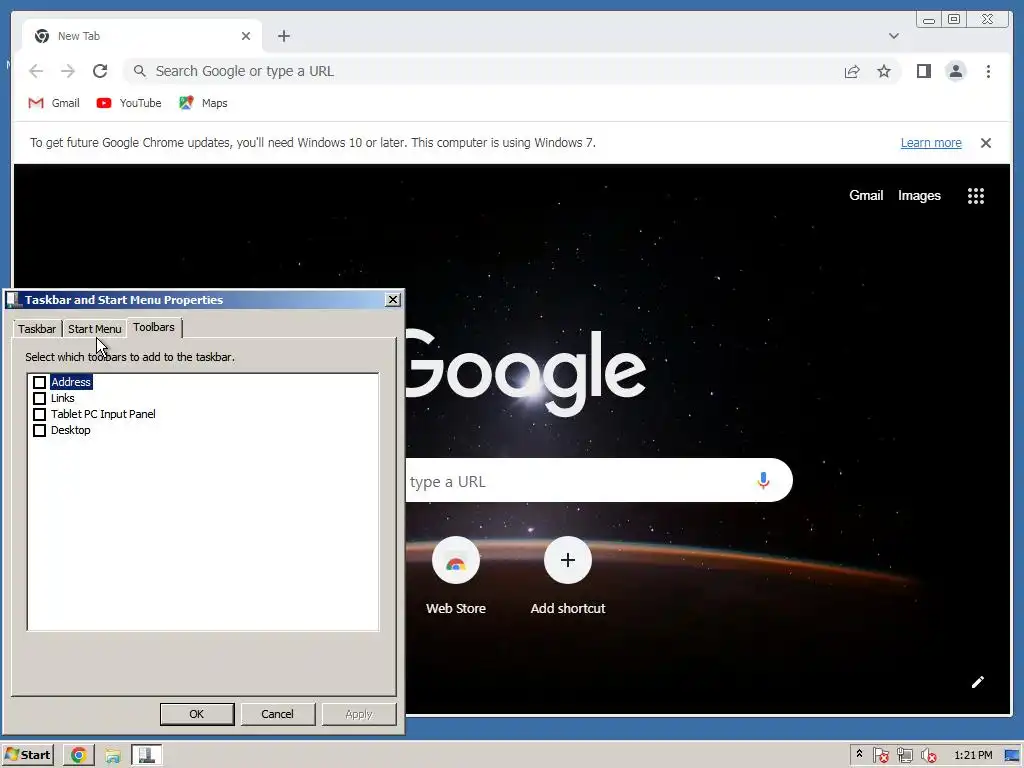Open the Windows Start menu
The image size is (1024, 768).
(x=28, y=755)
